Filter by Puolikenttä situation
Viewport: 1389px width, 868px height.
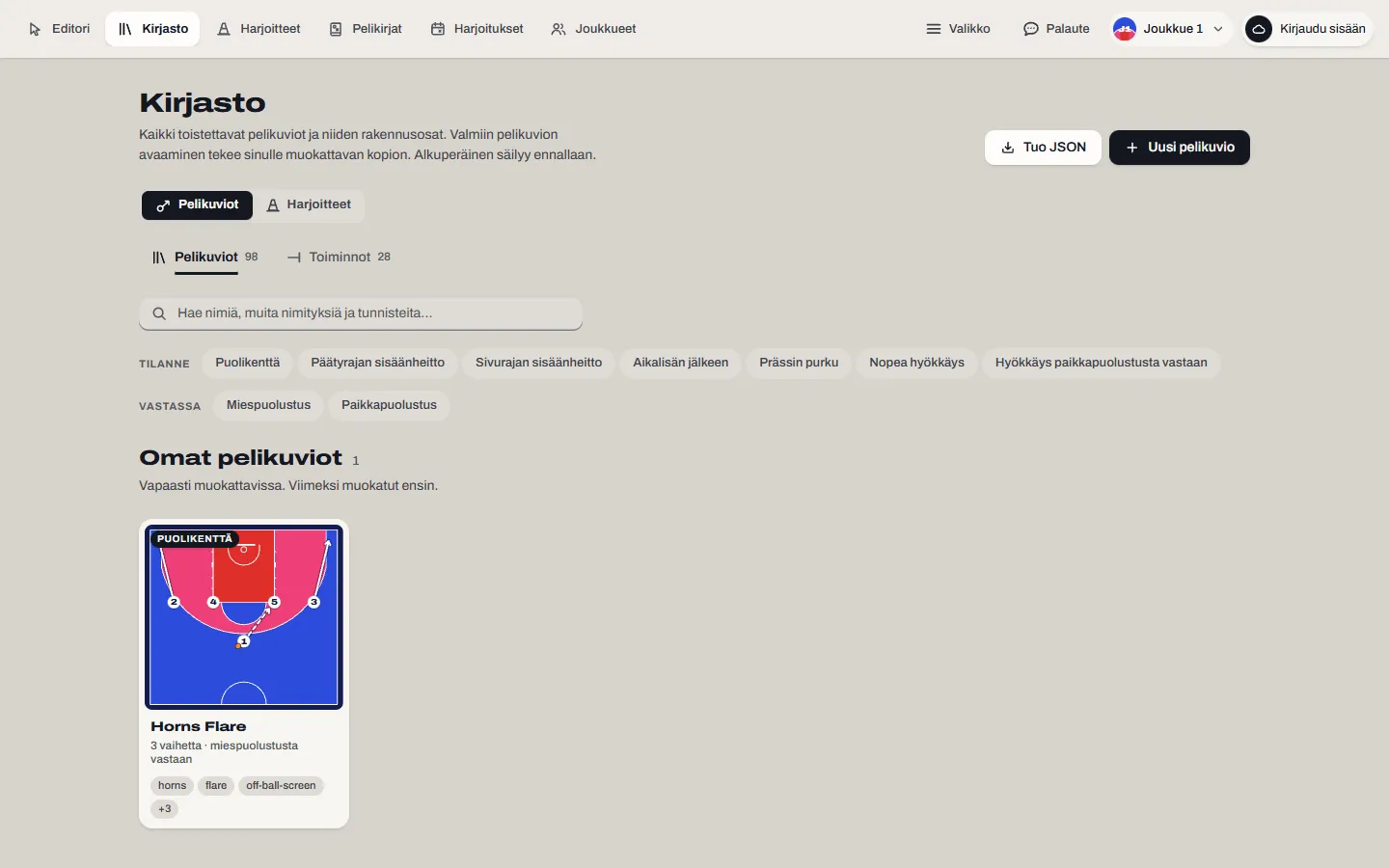pos(247,363)
